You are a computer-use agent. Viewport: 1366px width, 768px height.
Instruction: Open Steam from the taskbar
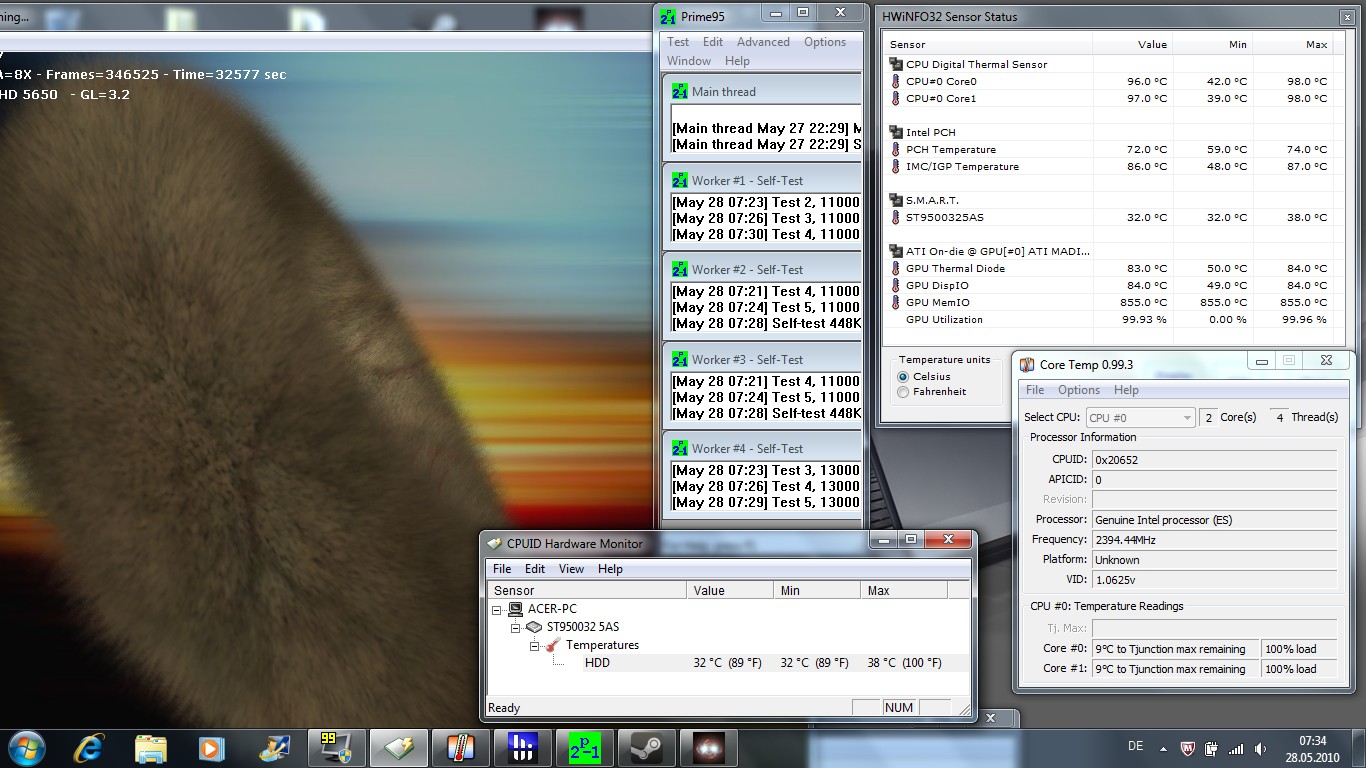[x=646, y=748]
